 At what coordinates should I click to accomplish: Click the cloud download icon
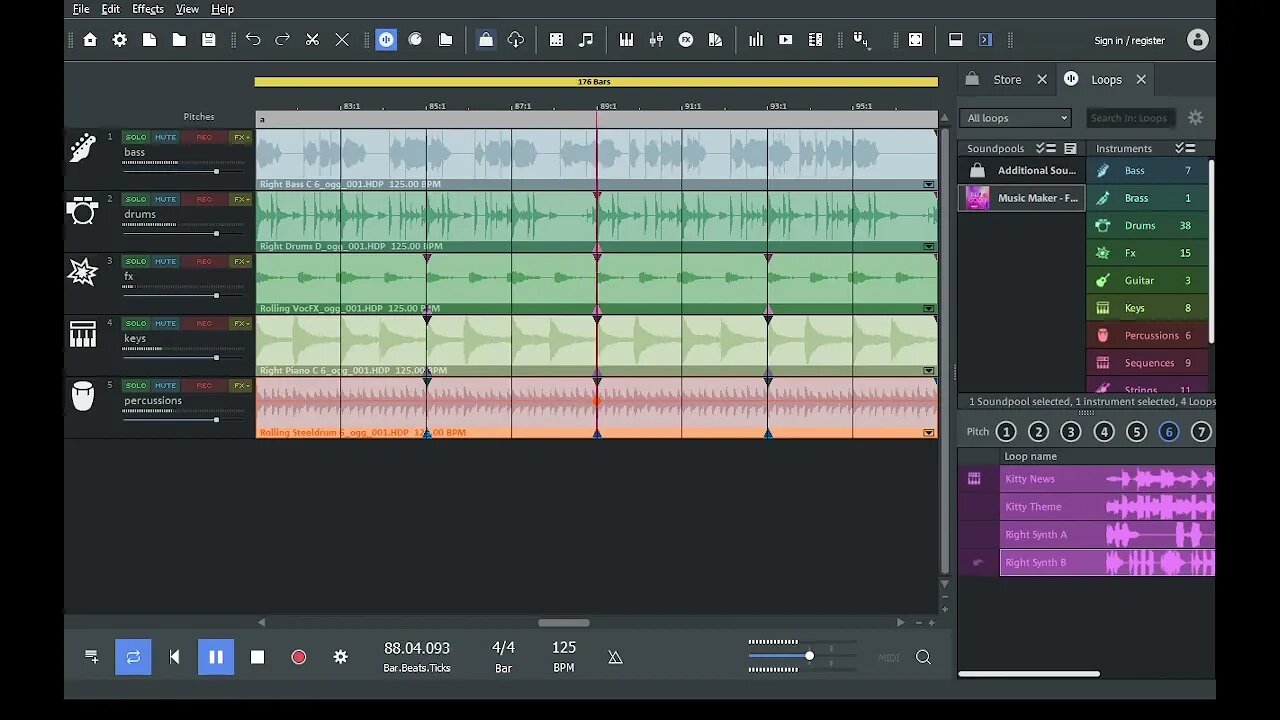coord(516,40)
